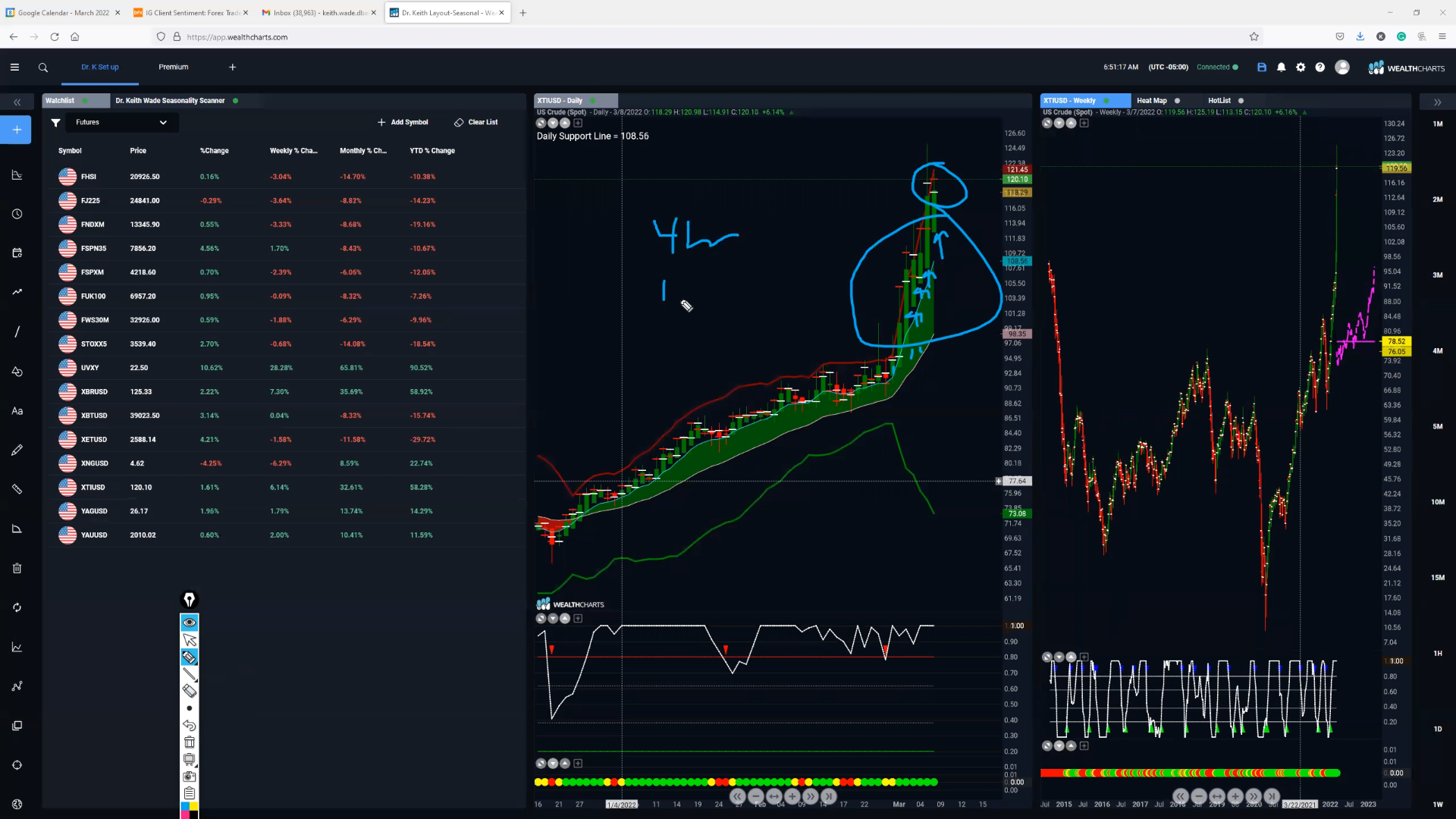Open Dr. Keith Wade Seasonality Scanner tab
The height and width of the screenshot is (819, 1456).
pos(170,101)
